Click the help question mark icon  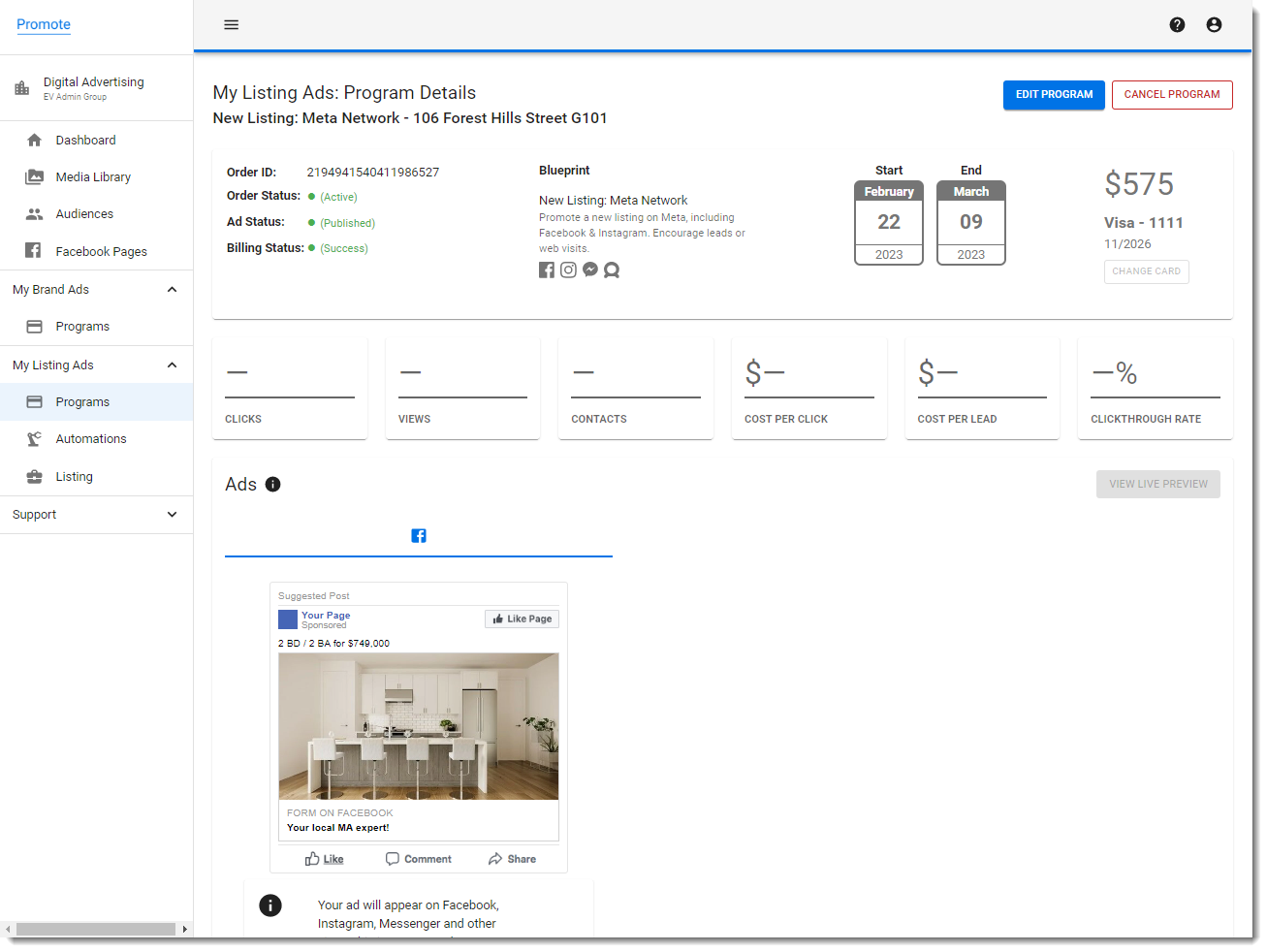[x=1177, y=25]
